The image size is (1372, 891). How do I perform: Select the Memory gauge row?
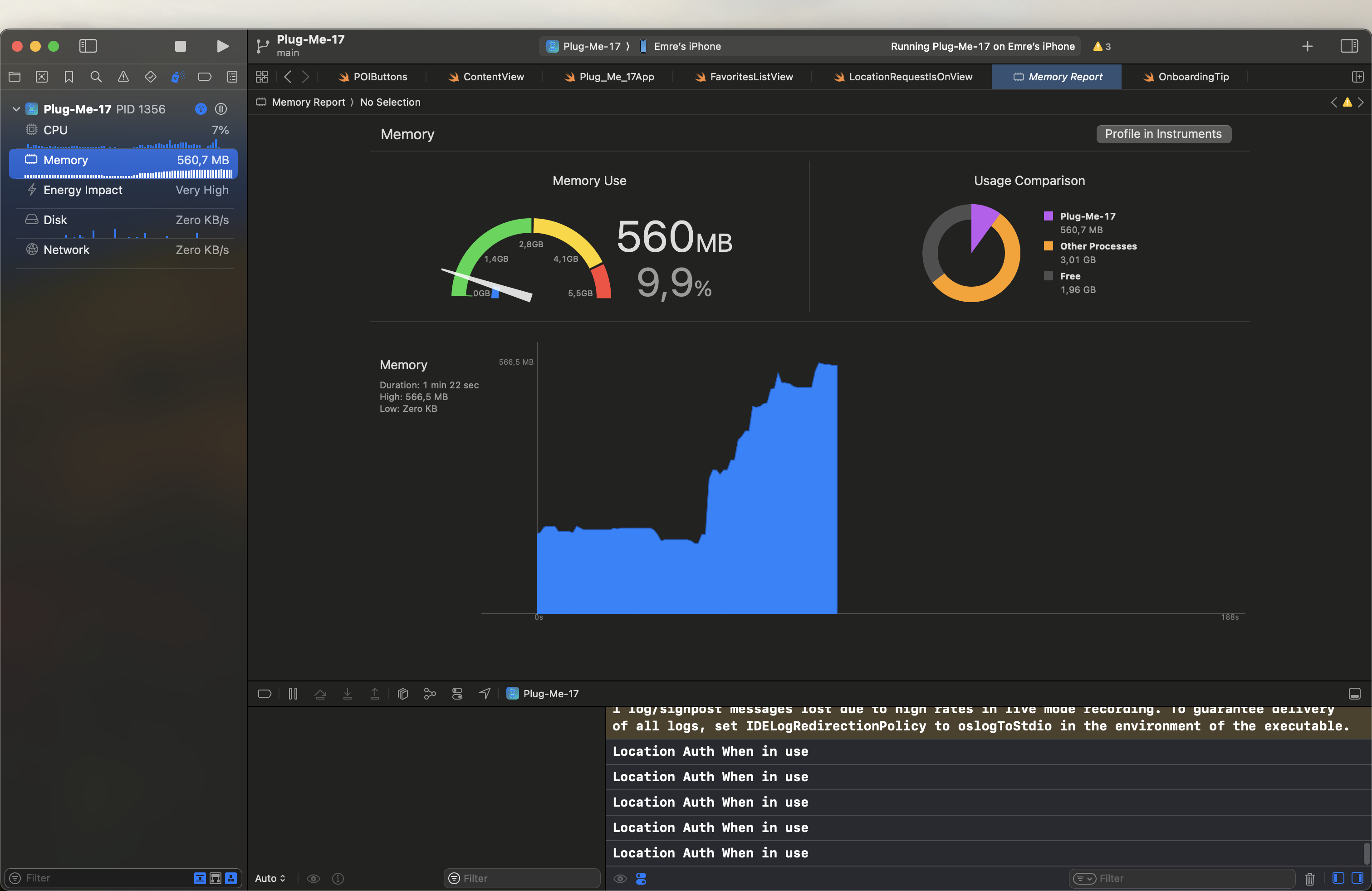point(123,164)
